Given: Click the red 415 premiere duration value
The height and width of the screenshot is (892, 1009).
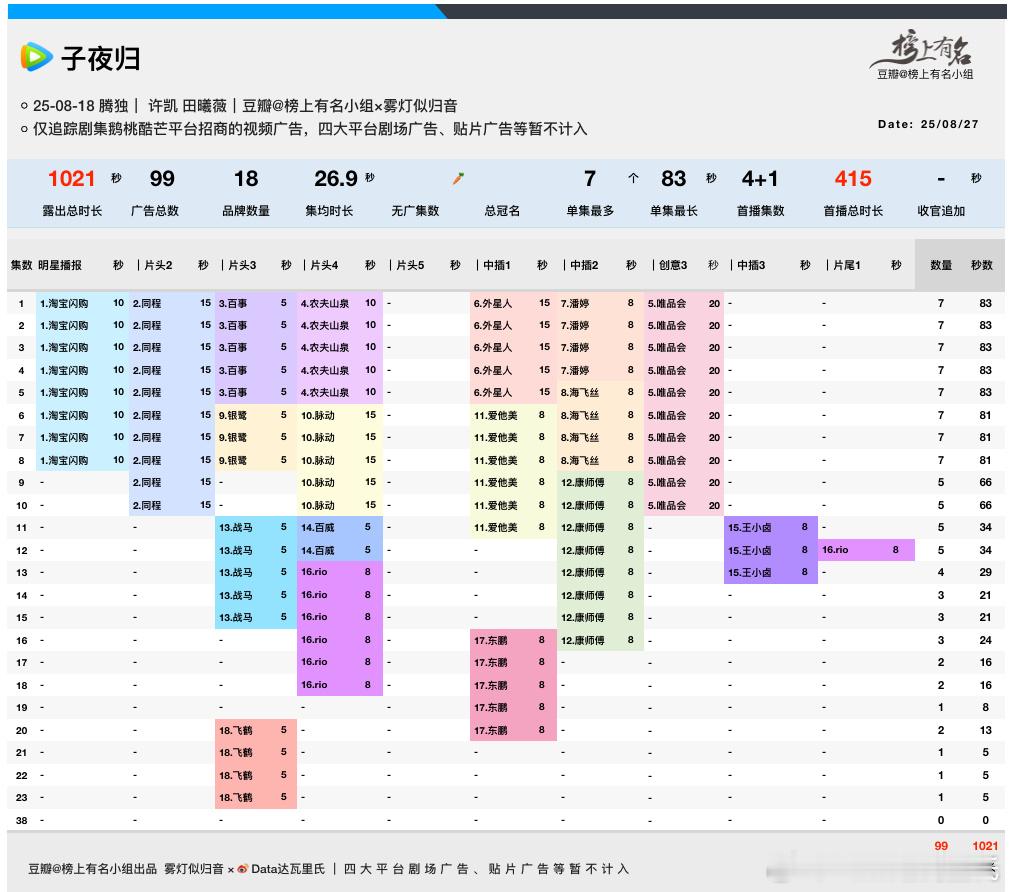Looking at the screenshot, I should click(853, 178).
